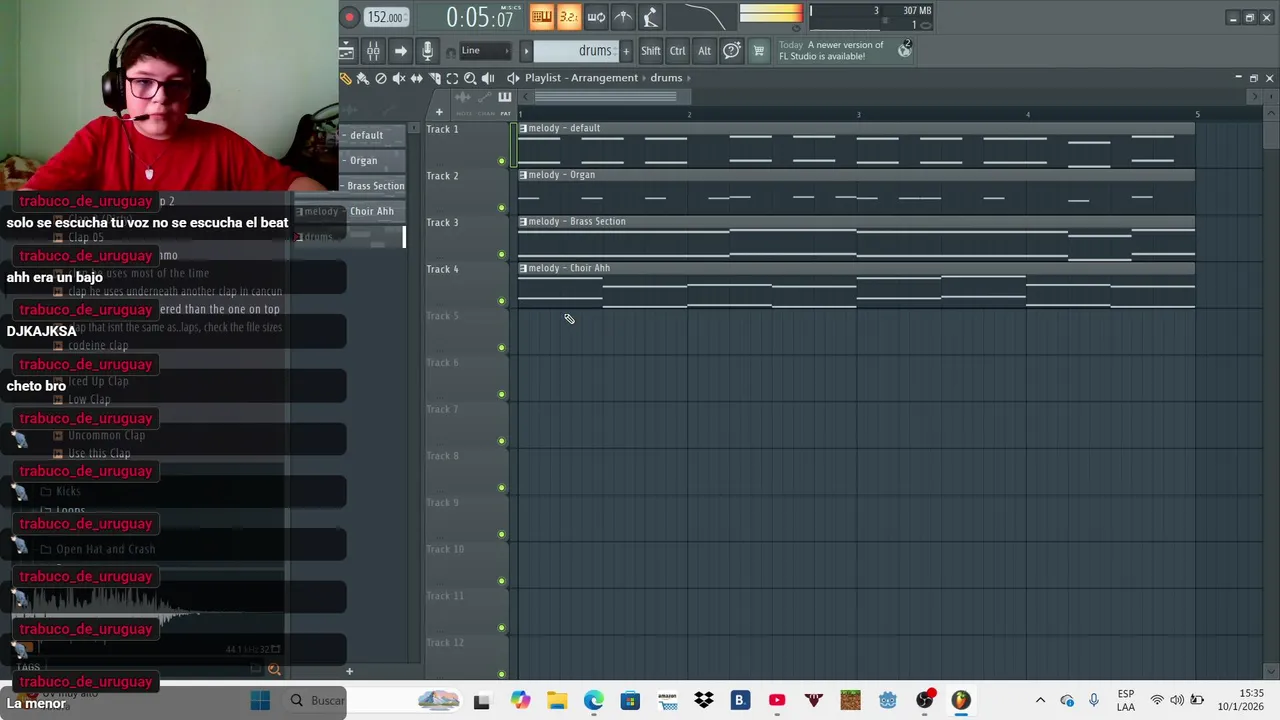
Task: Select the delete tool in playlist
Action: tap(381, 78)
